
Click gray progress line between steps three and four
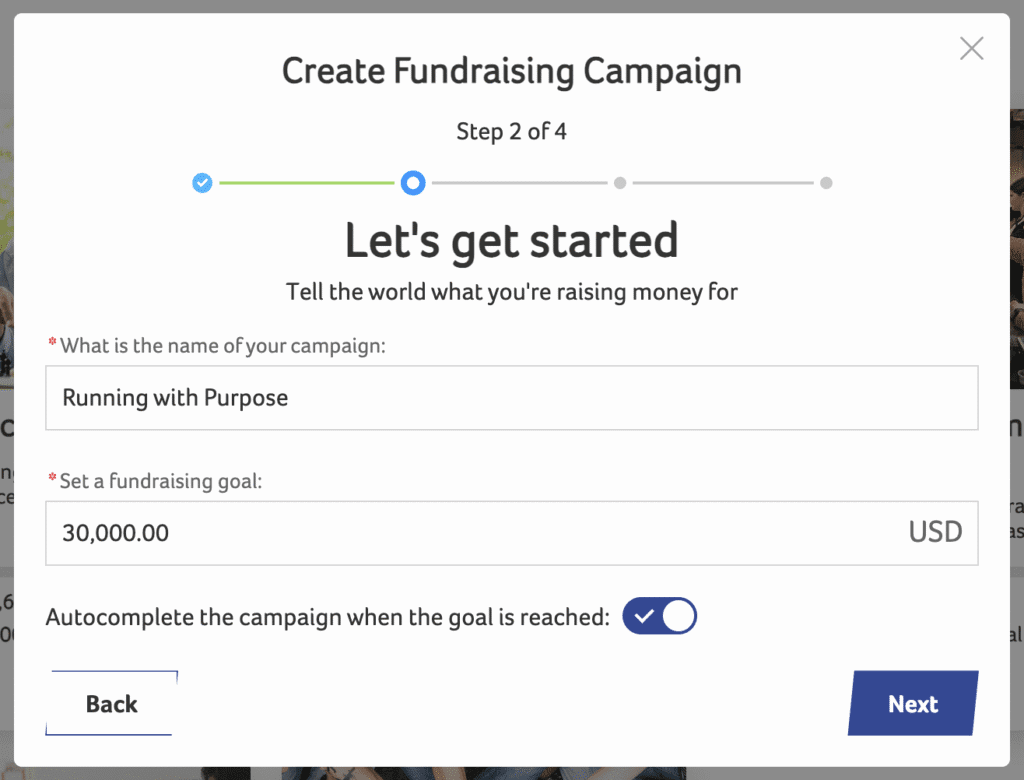[x=723, y=183]
